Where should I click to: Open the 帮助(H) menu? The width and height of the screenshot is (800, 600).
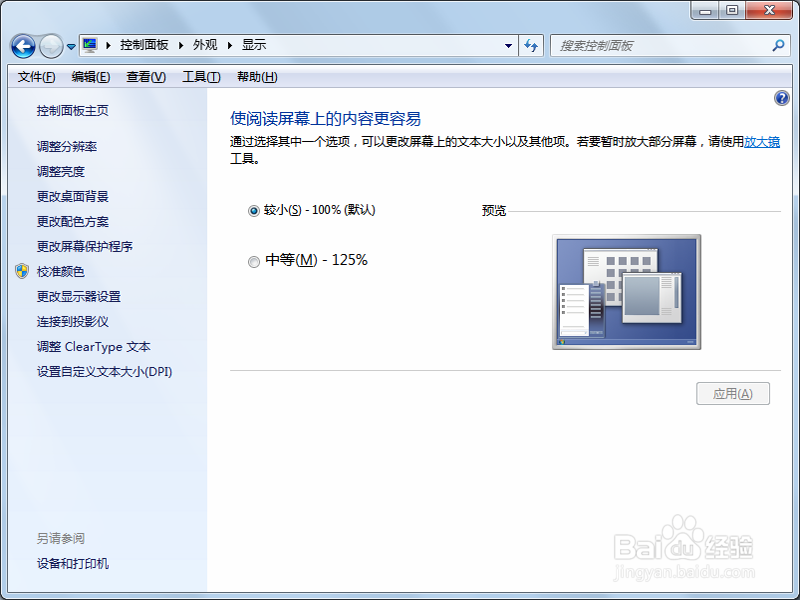pyautogui.click(x=257, y=77)
